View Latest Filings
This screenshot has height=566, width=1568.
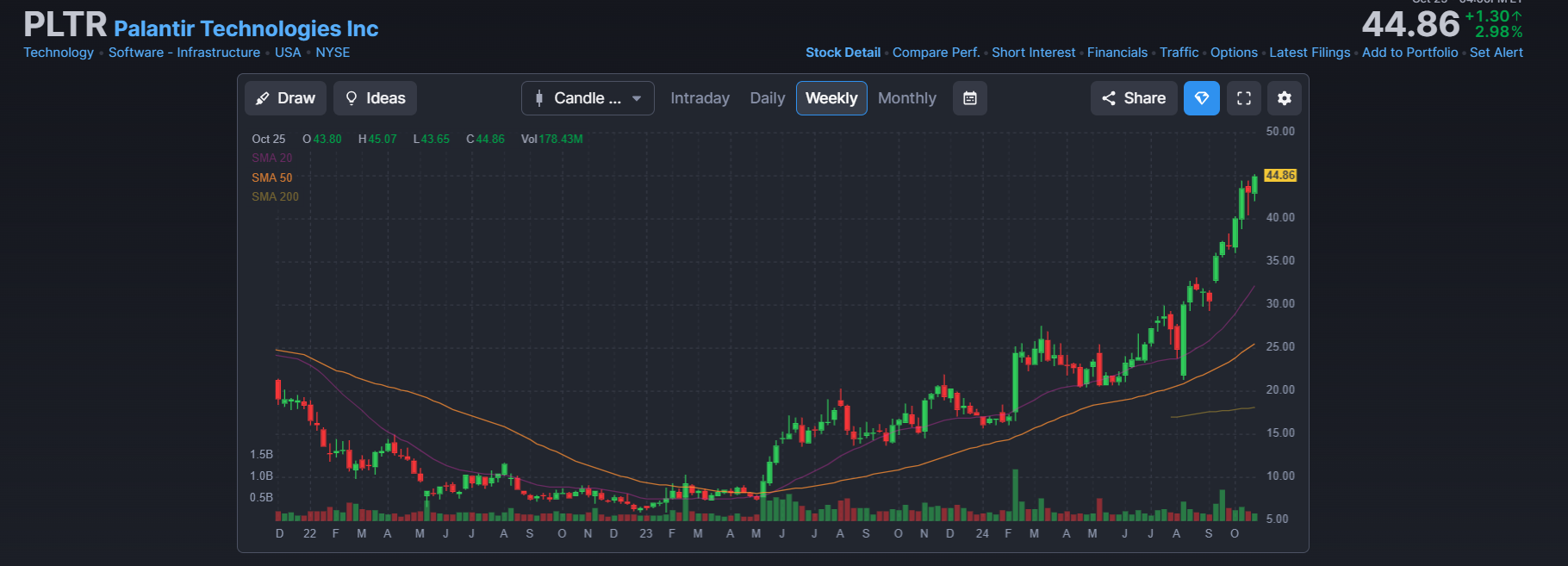click(1310, 53)
